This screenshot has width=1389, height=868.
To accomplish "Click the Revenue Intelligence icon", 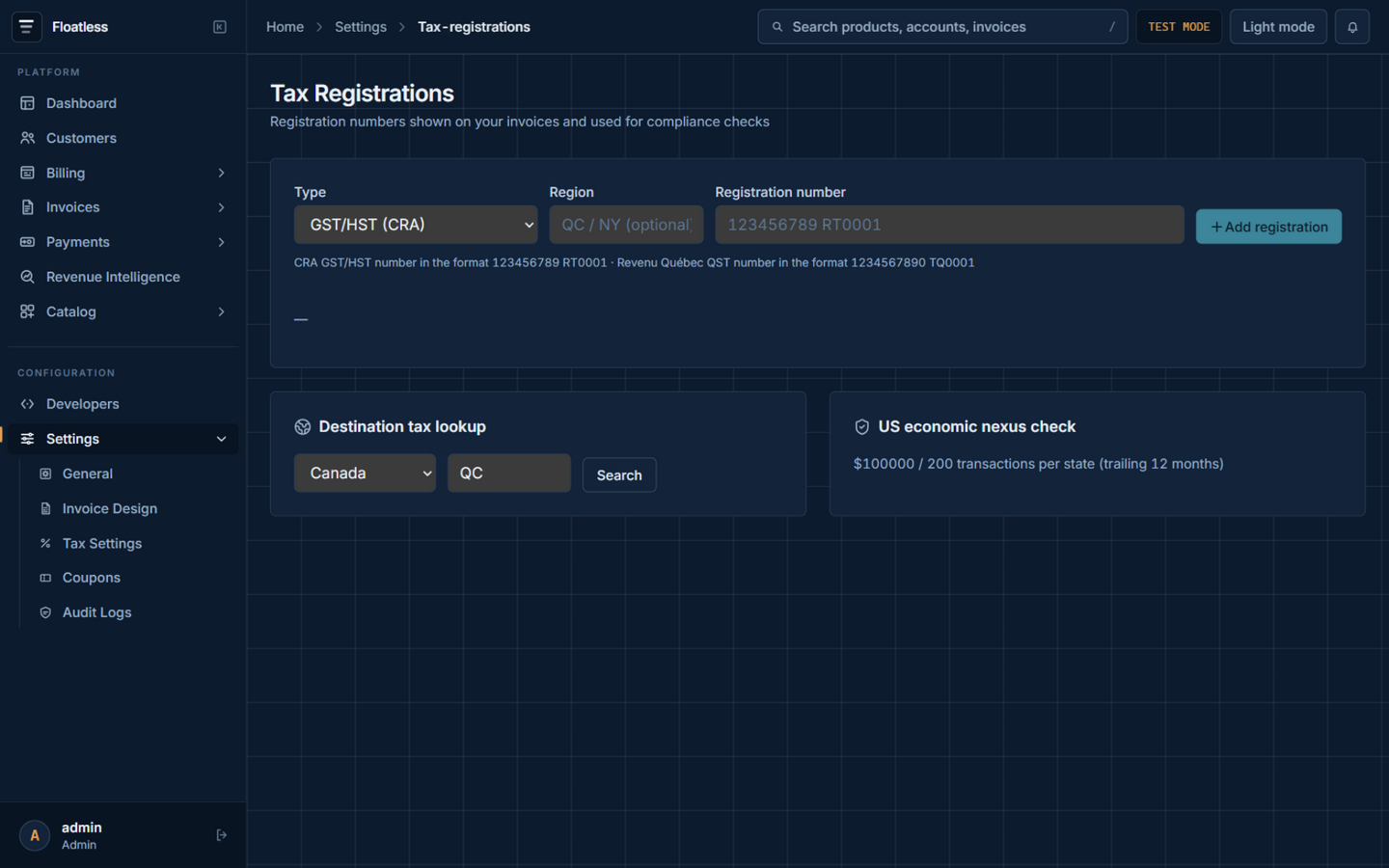I will [27, 277].
